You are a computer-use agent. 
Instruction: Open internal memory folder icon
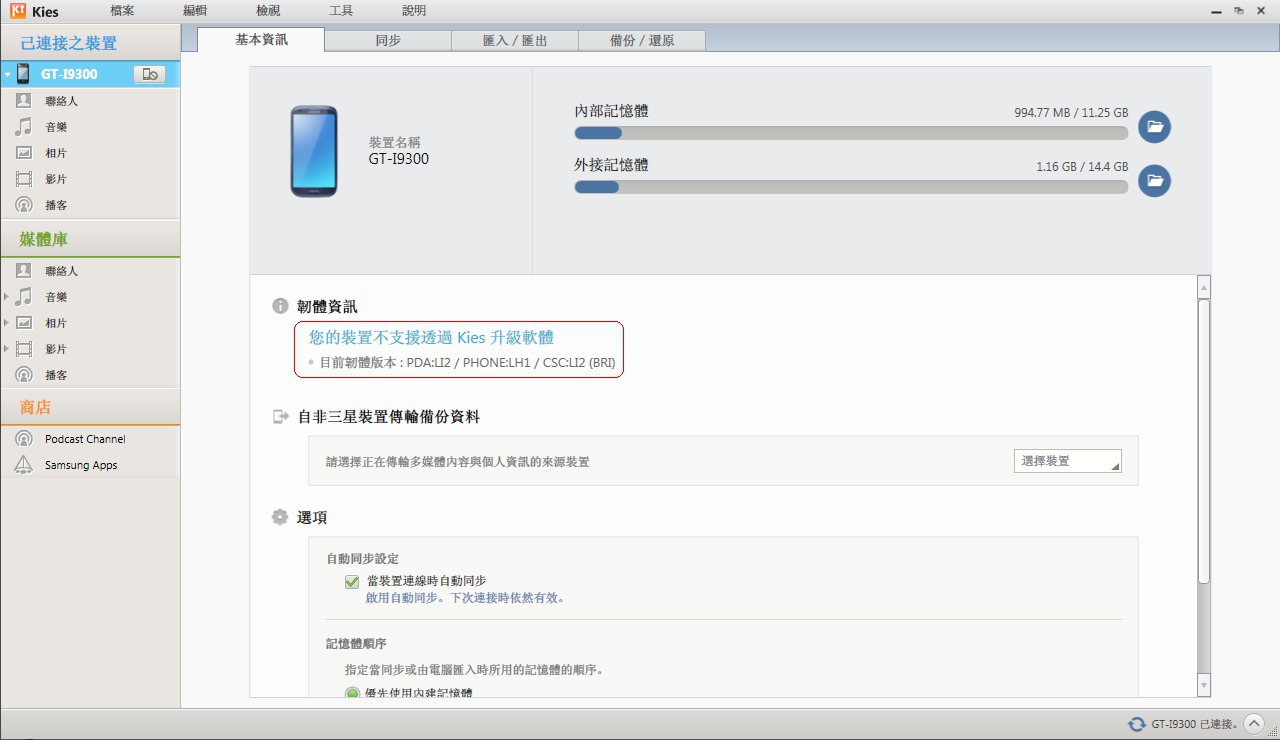pos(1154,127)
